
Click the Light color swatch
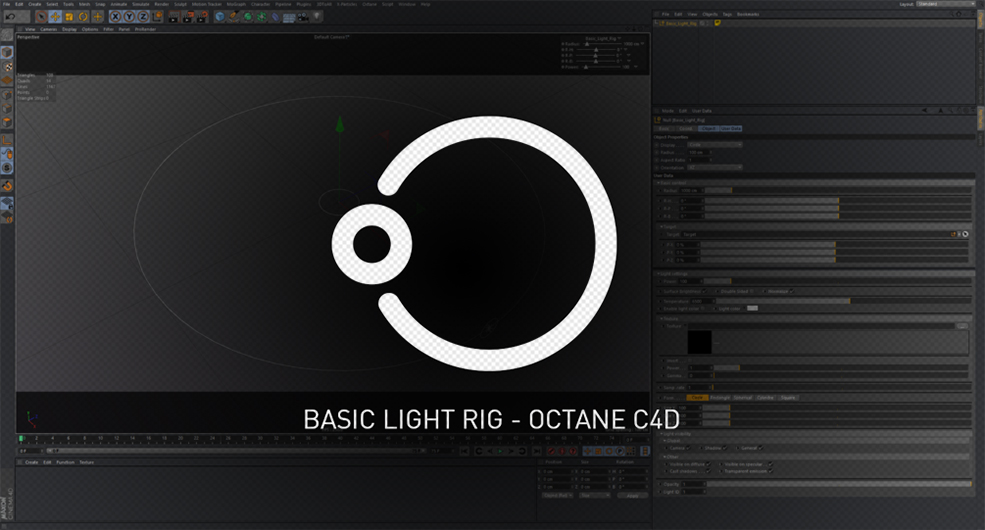[752, 308]
